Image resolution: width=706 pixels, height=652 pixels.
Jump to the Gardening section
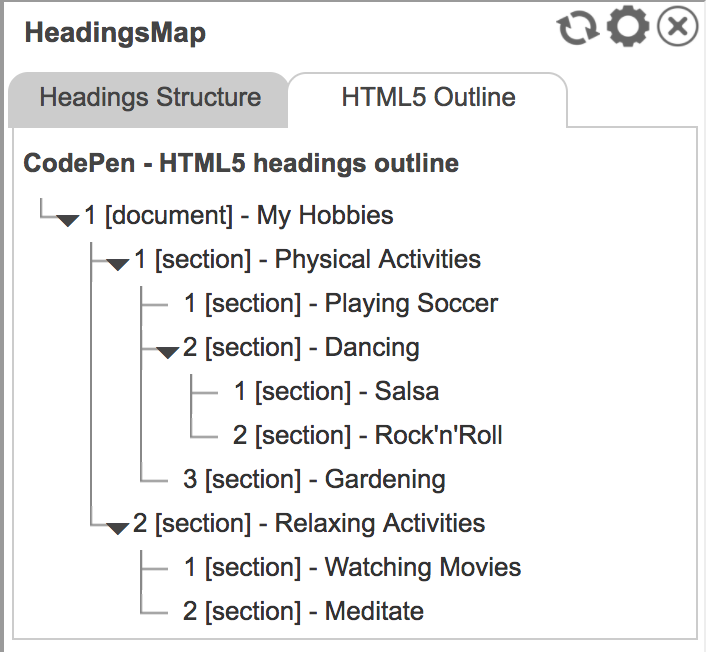(314, 479)
